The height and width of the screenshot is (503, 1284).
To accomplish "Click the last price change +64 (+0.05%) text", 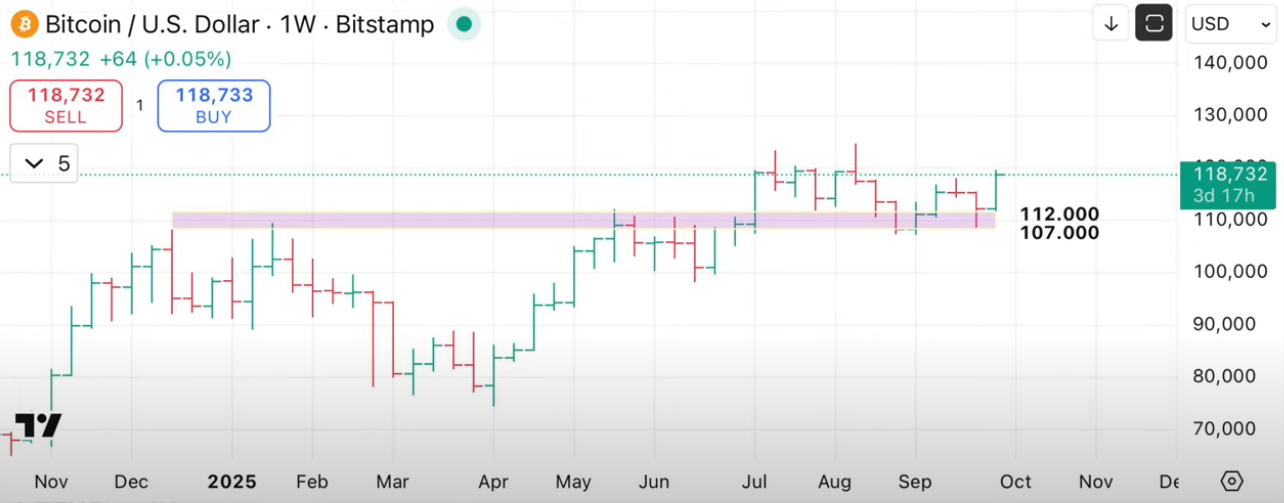I will pyautogui.click(x=165, y=59).
